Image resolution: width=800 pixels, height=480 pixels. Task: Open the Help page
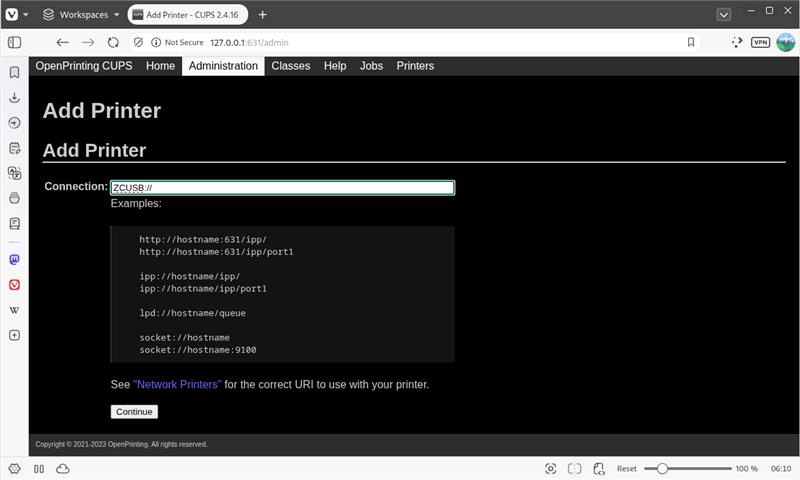click(335, 66)
